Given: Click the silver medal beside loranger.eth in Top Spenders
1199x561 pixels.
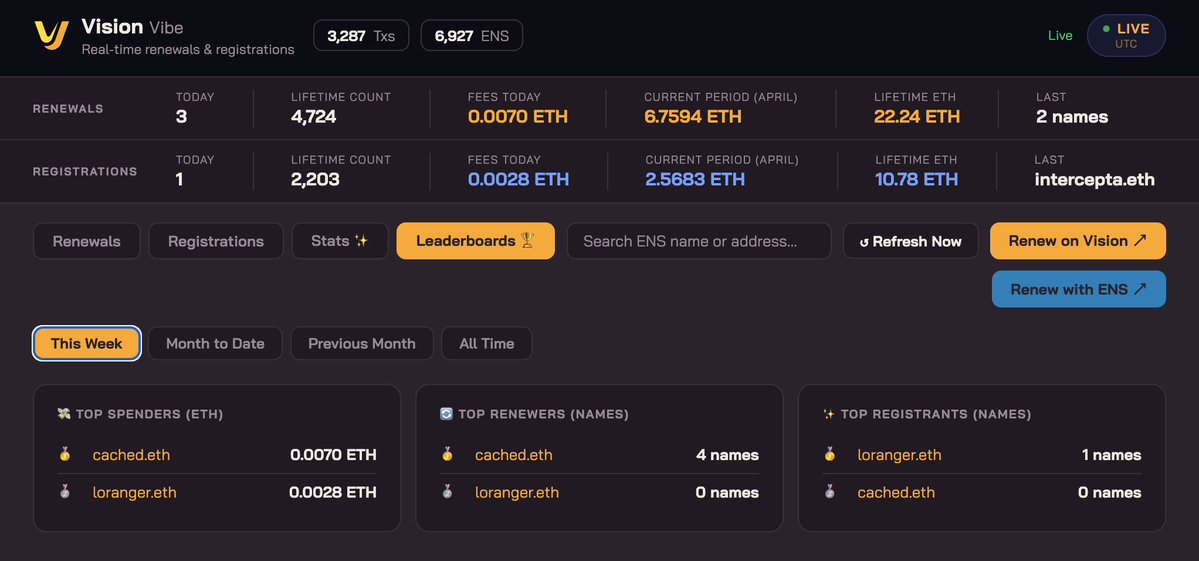Looking at the screenshot, I should [x=65, y=492].
